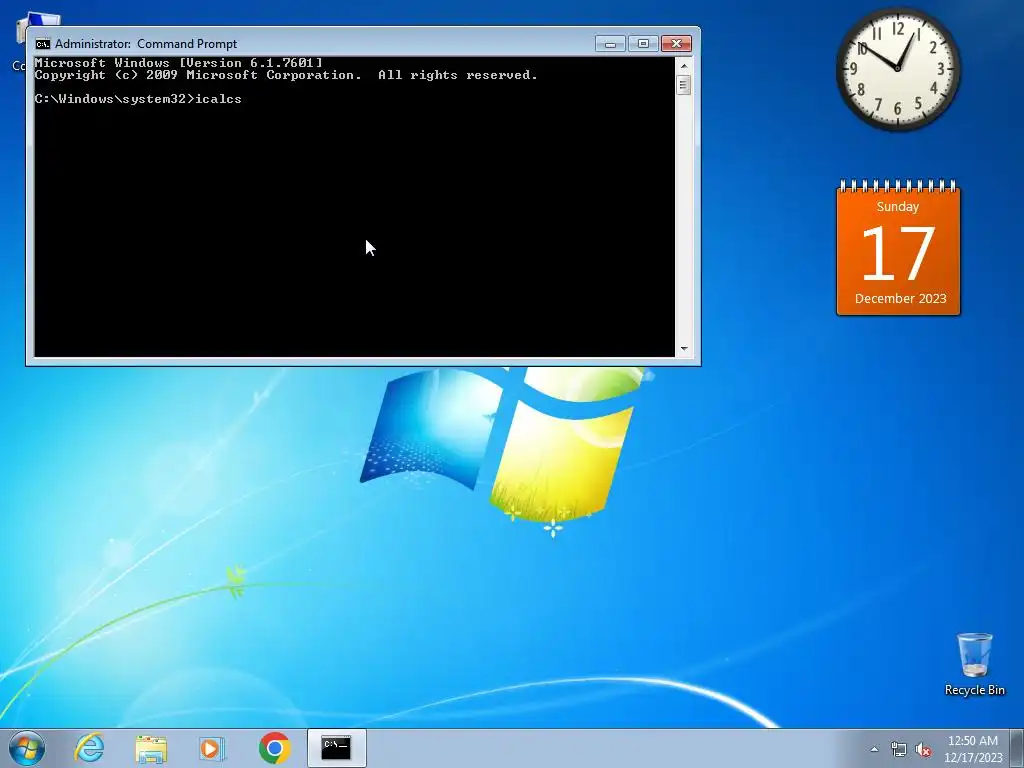Image resolution: width=1024 pixels, height=768 pixels.
Task: Click the Command Prompt scrollbar thumb
Action: tap(684, 86)
